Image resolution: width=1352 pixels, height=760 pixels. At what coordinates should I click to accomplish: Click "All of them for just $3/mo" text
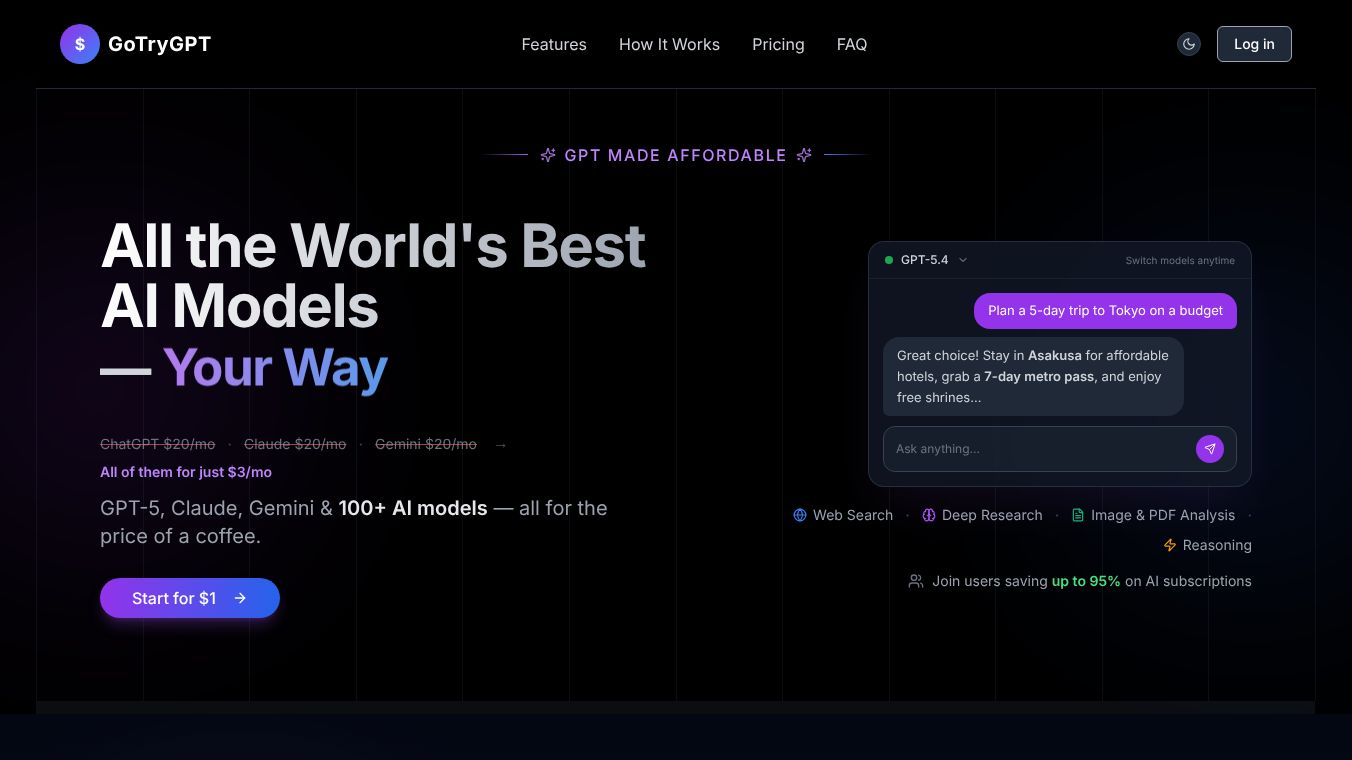(186, 472)
